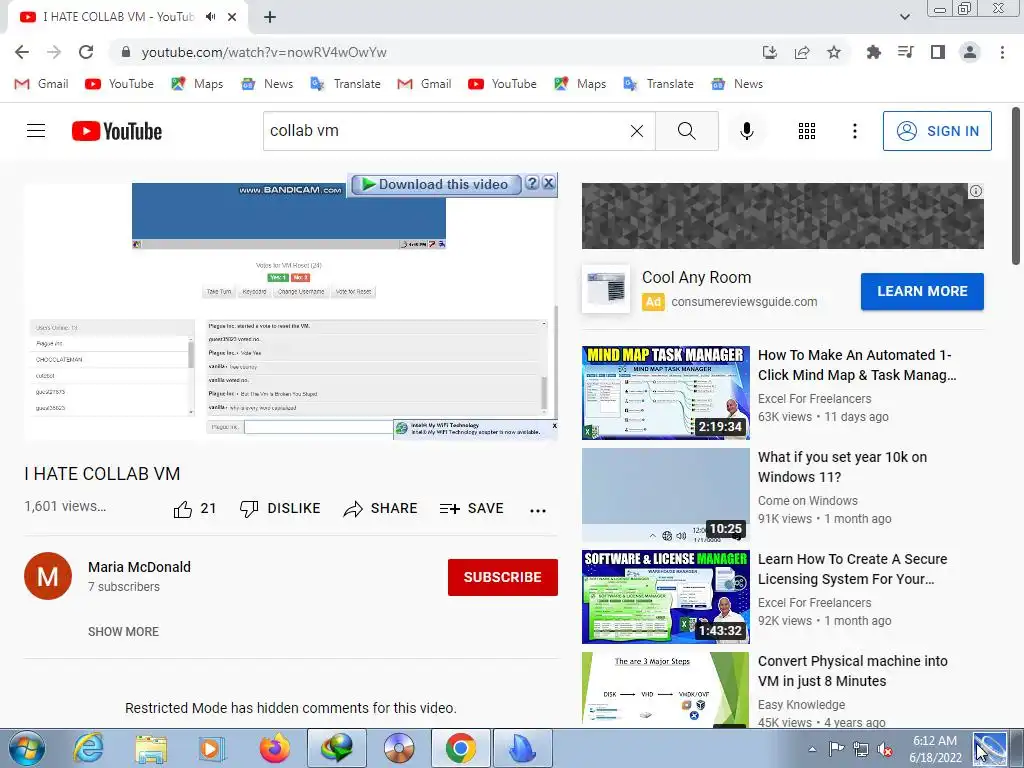The image size is (1024, 768).
Task: Open a new tab with the plus button
Action: (270, 17)
